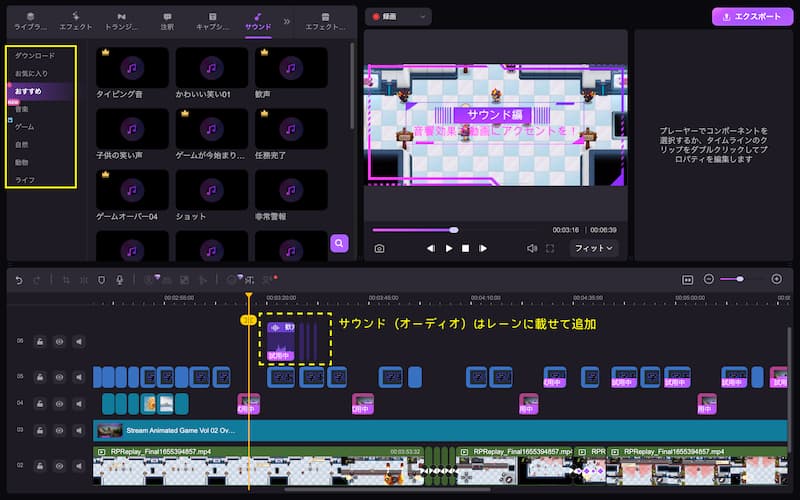
Task: Click the エクスポート button
Action: 753,17
